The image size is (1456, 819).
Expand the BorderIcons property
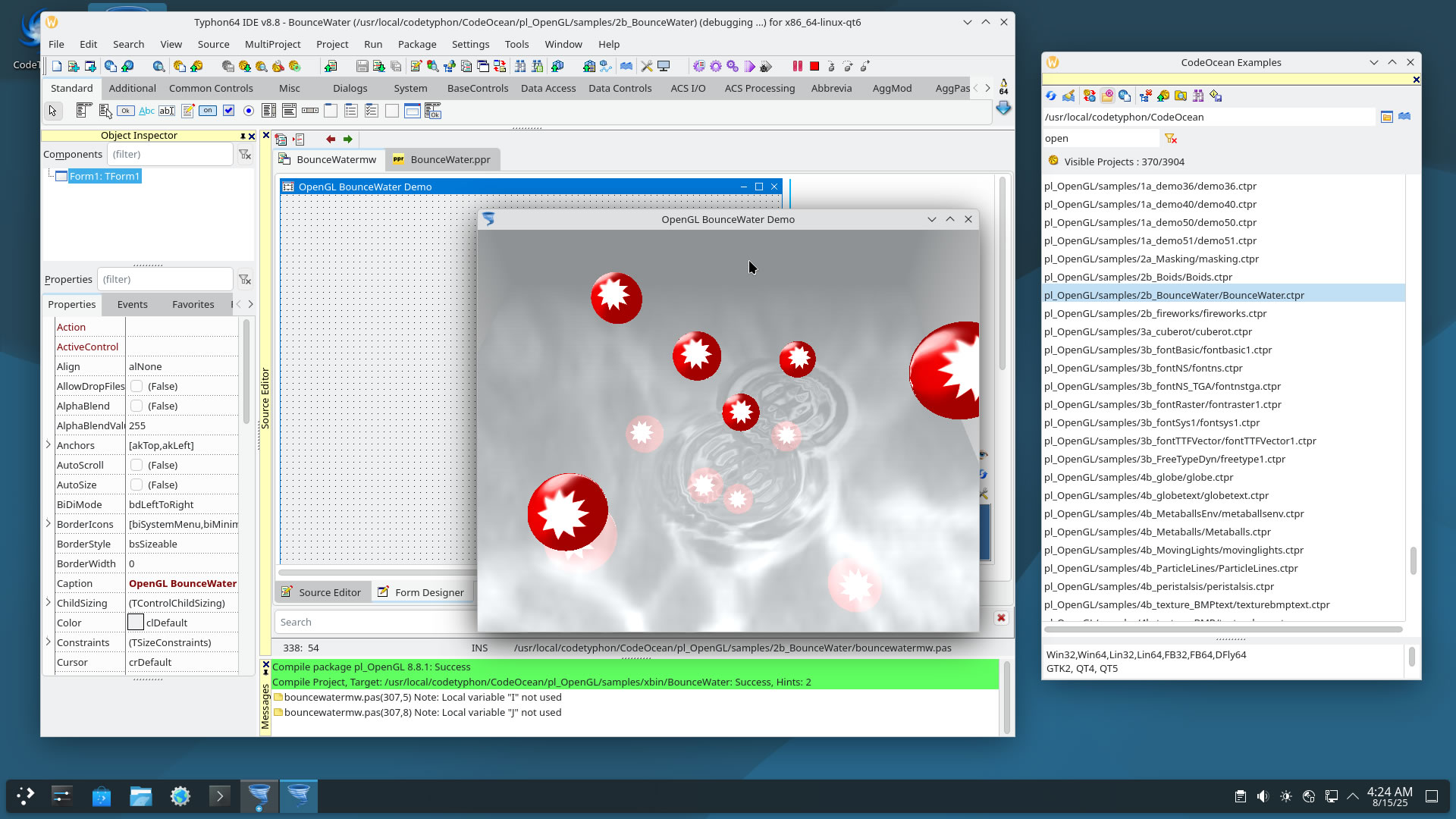click(x=49, y=523)
